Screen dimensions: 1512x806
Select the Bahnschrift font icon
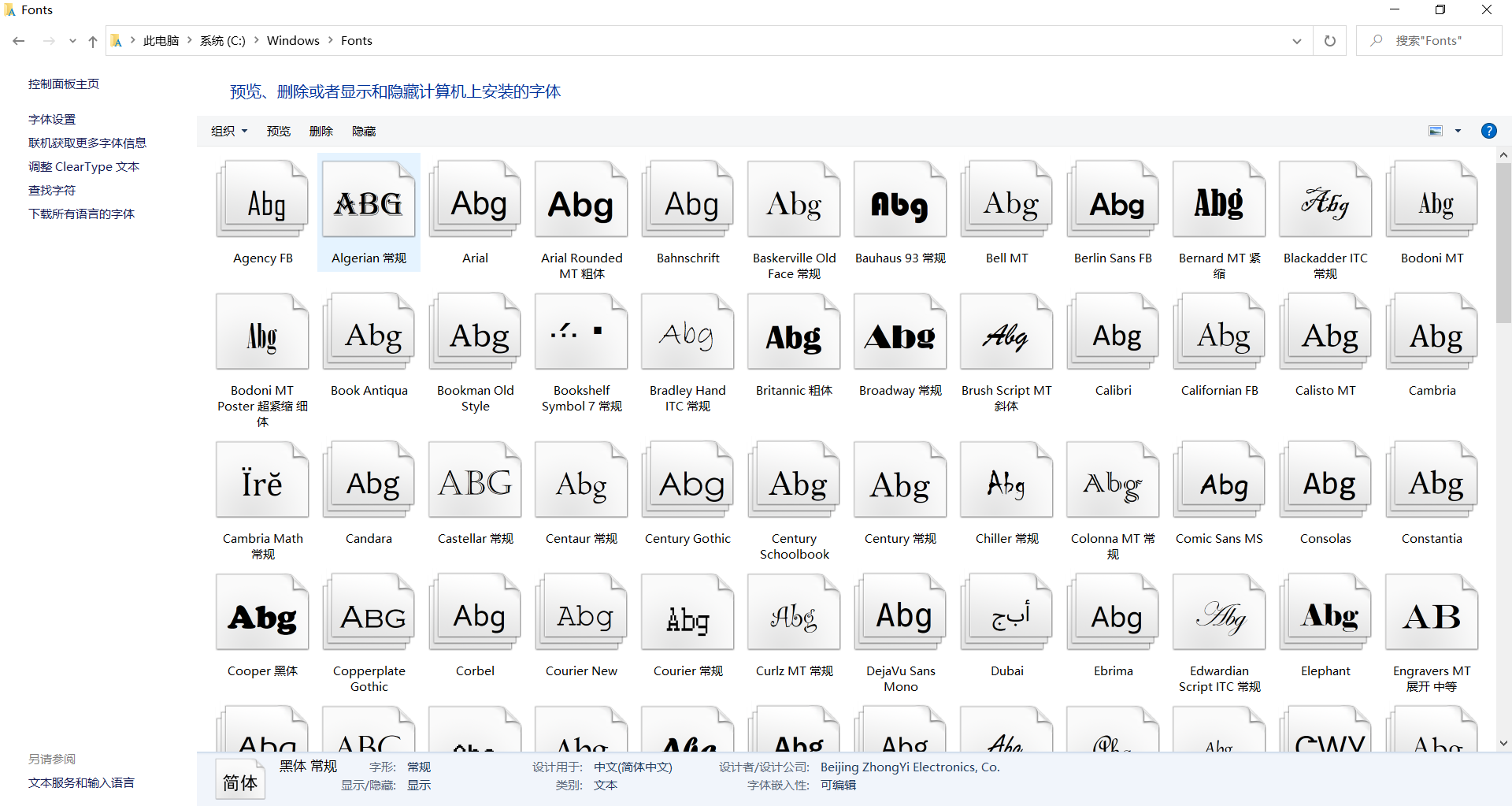[x=687, y=199]
